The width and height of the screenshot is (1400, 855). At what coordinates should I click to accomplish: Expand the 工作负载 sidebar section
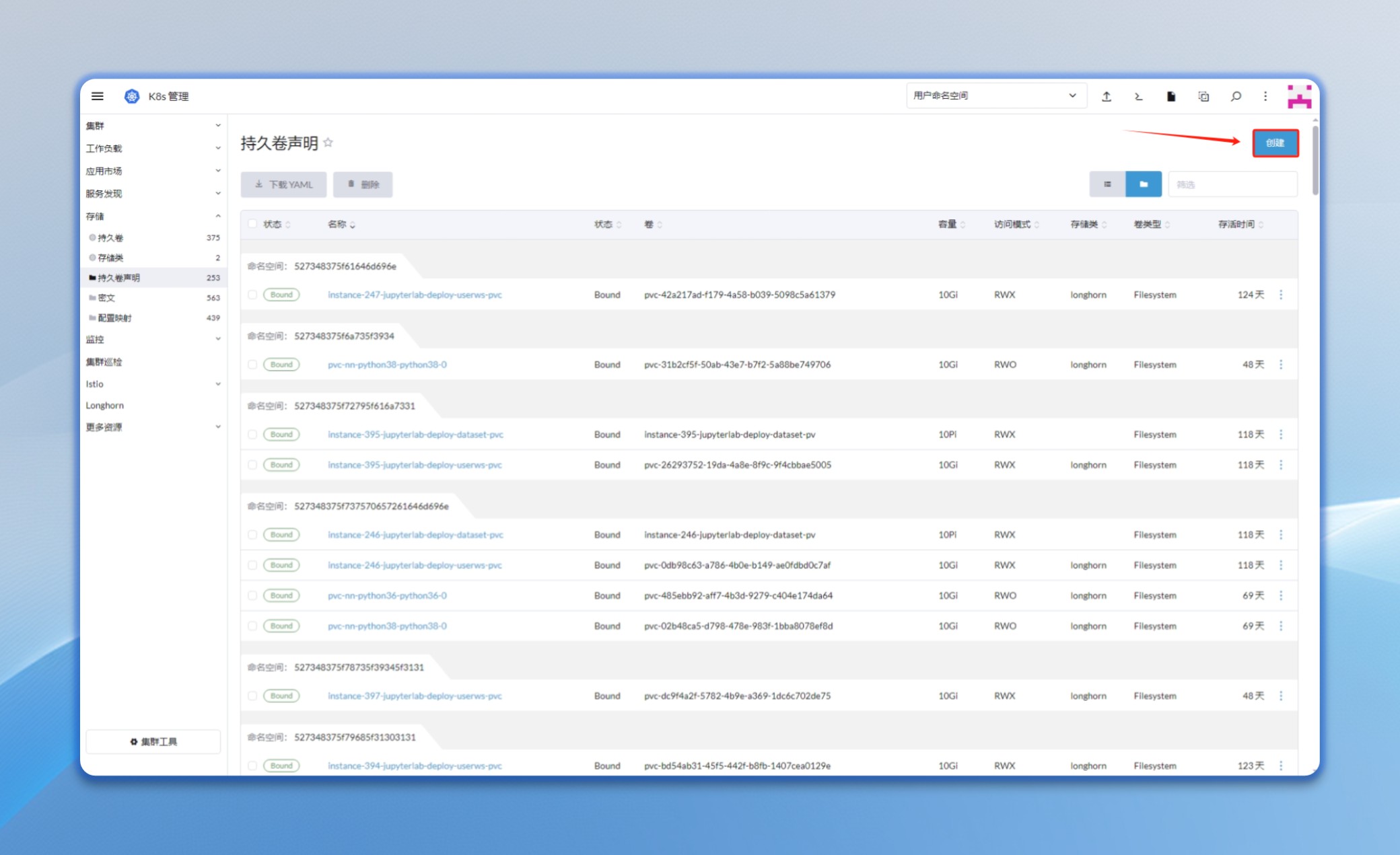[153, 148]
